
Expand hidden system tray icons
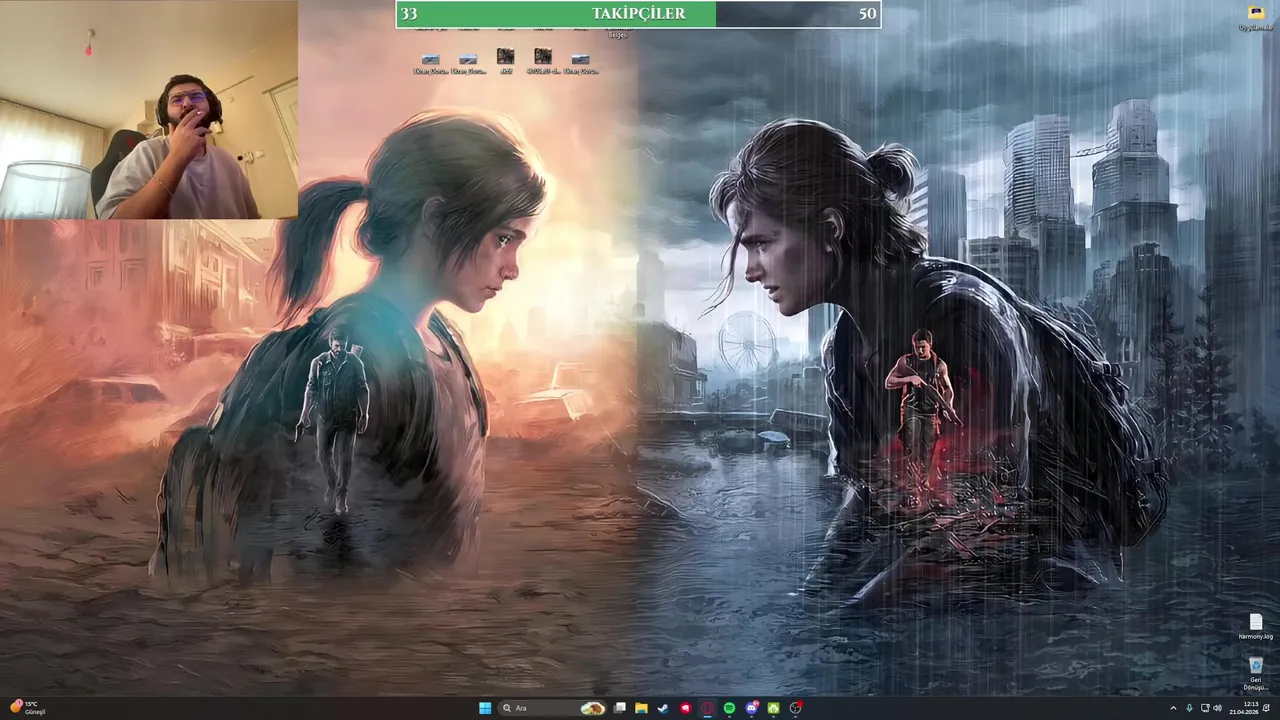coord(1173,708)
